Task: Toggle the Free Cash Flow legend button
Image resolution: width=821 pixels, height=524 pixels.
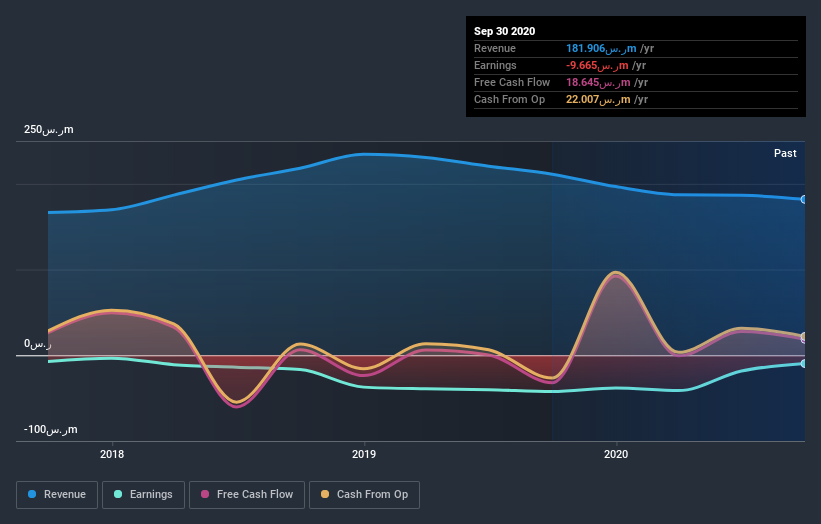Action: (x=247, y=495)
